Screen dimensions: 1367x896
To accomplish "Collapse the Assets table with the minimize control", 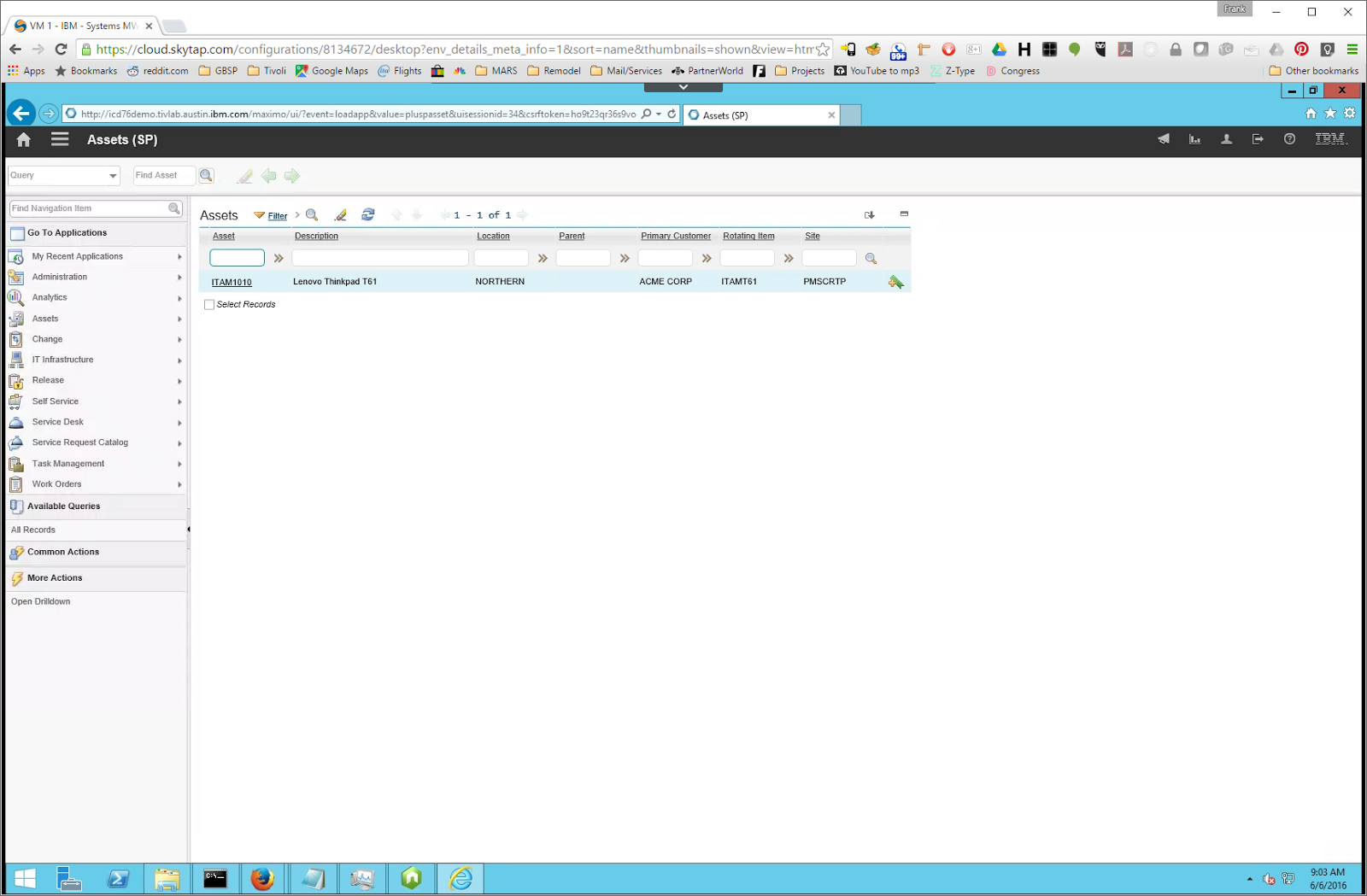I will 903,214.
